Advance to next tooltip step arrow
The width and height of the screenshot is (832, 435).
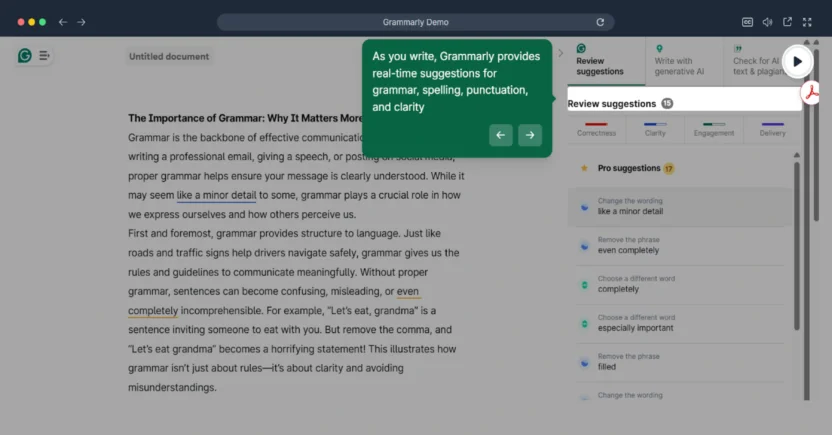click(530, 135)
